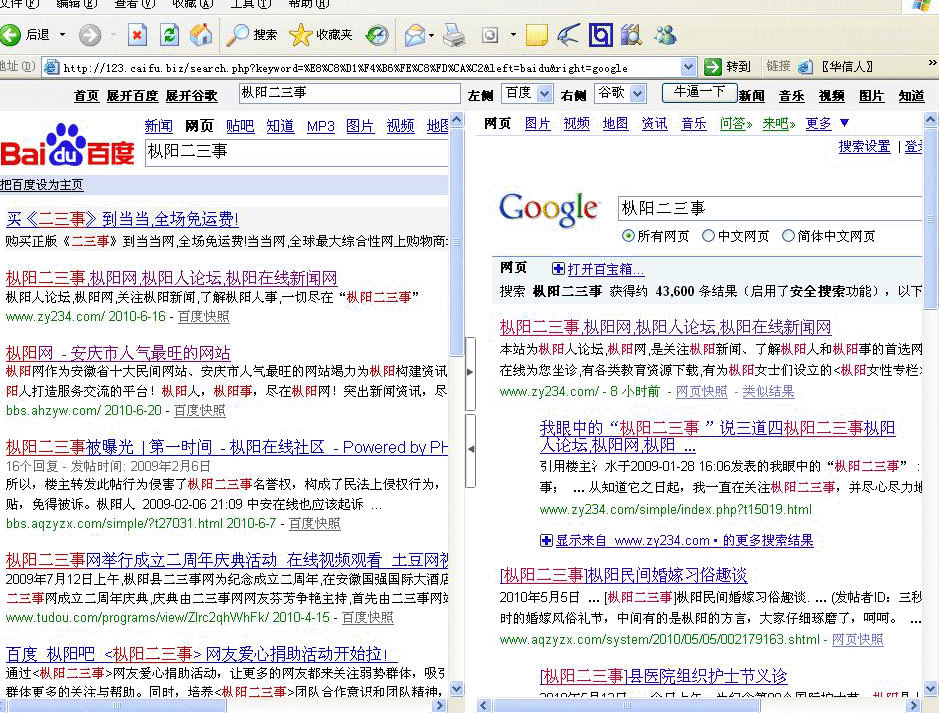Open the 类似结果 link
This screenshot has width=939, height=713.
(x=768, y=392)
